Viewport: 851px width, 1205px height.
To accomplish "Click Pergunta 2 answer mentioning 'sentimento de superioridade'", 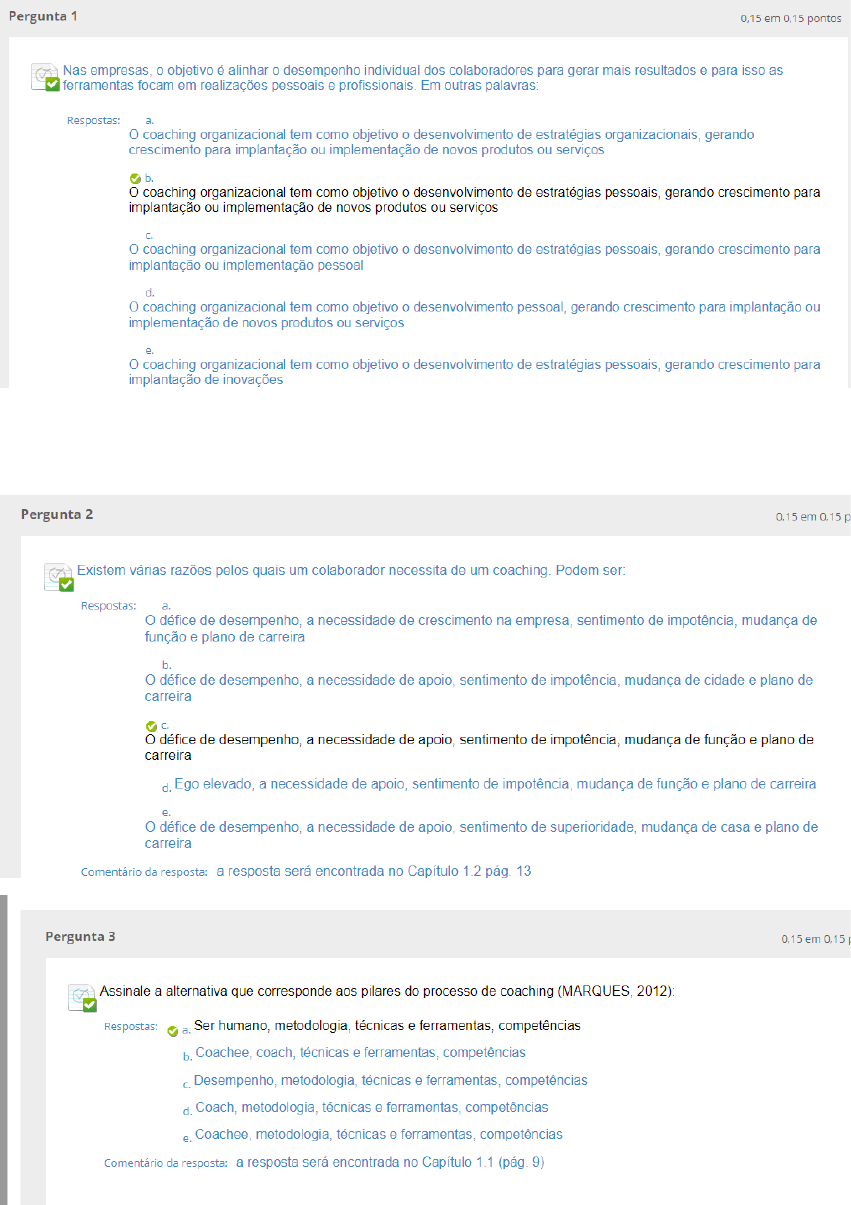I will 481,835.
